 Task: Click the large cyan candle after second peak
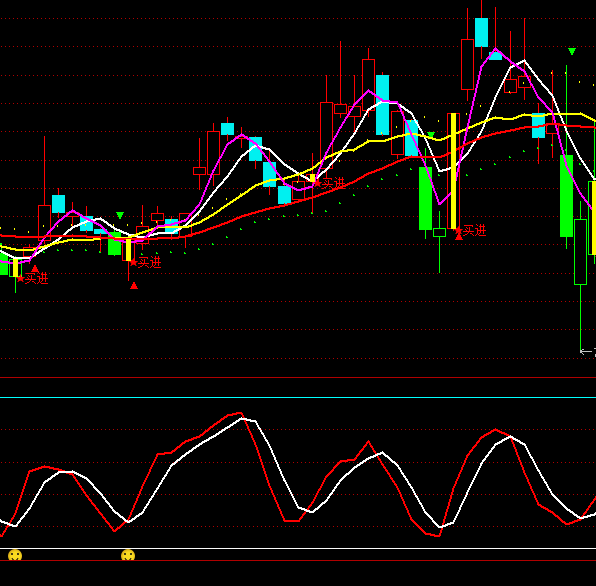[382, 105]
